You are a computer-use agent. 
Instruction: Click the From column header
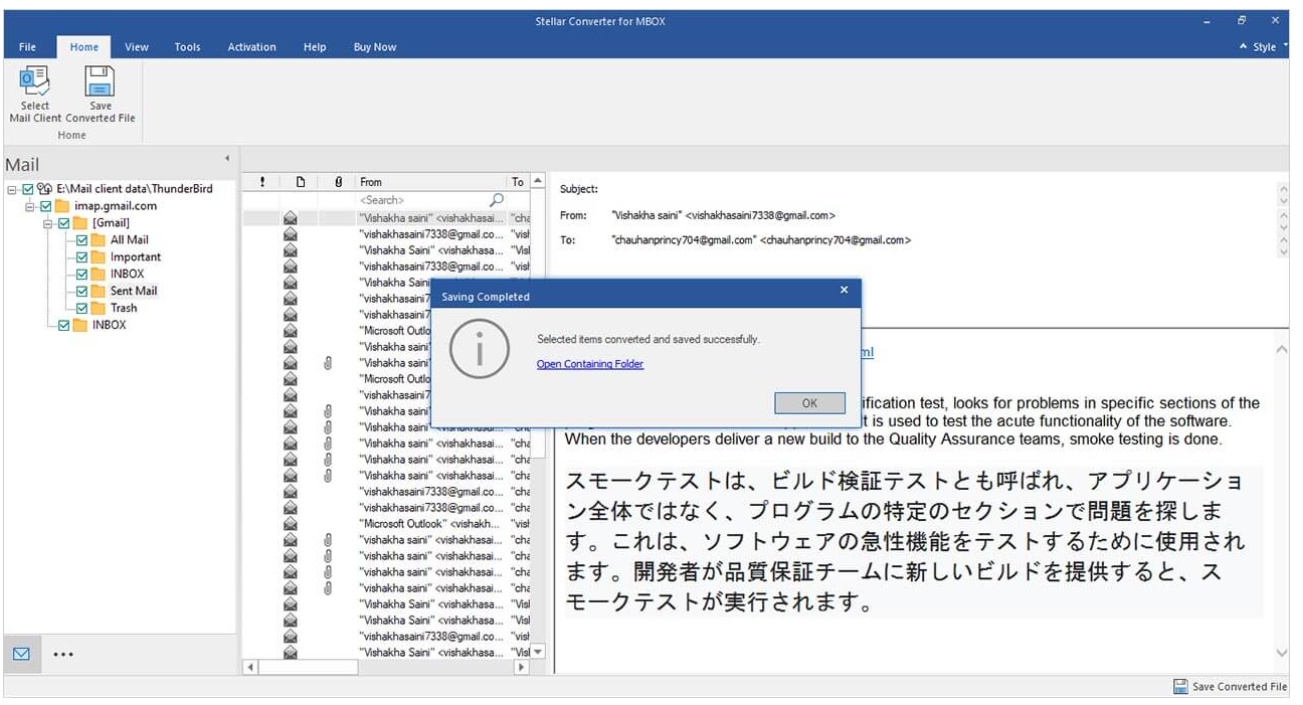431,182
